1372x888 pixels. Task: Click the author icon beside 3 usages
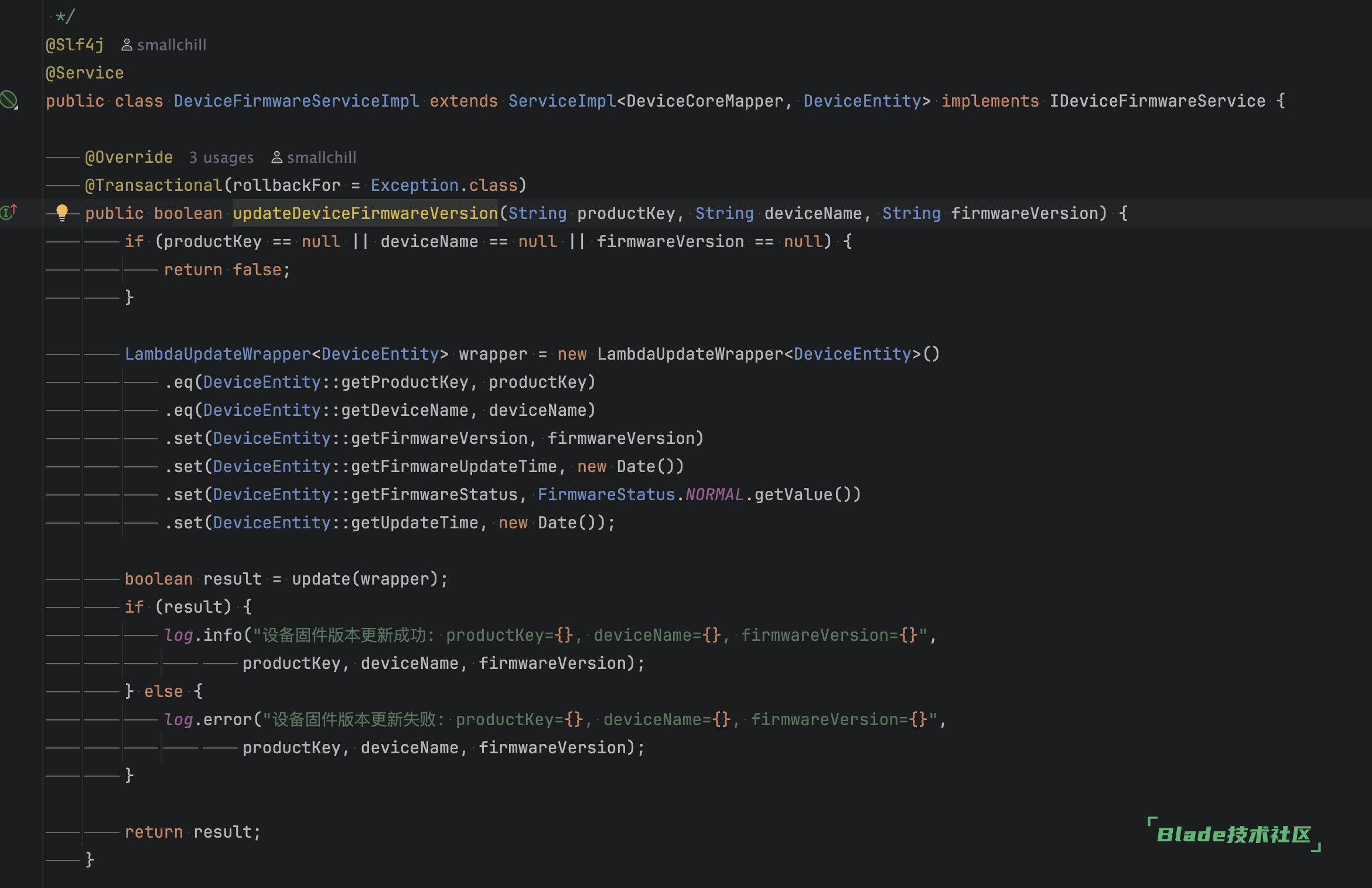(277, 158)
